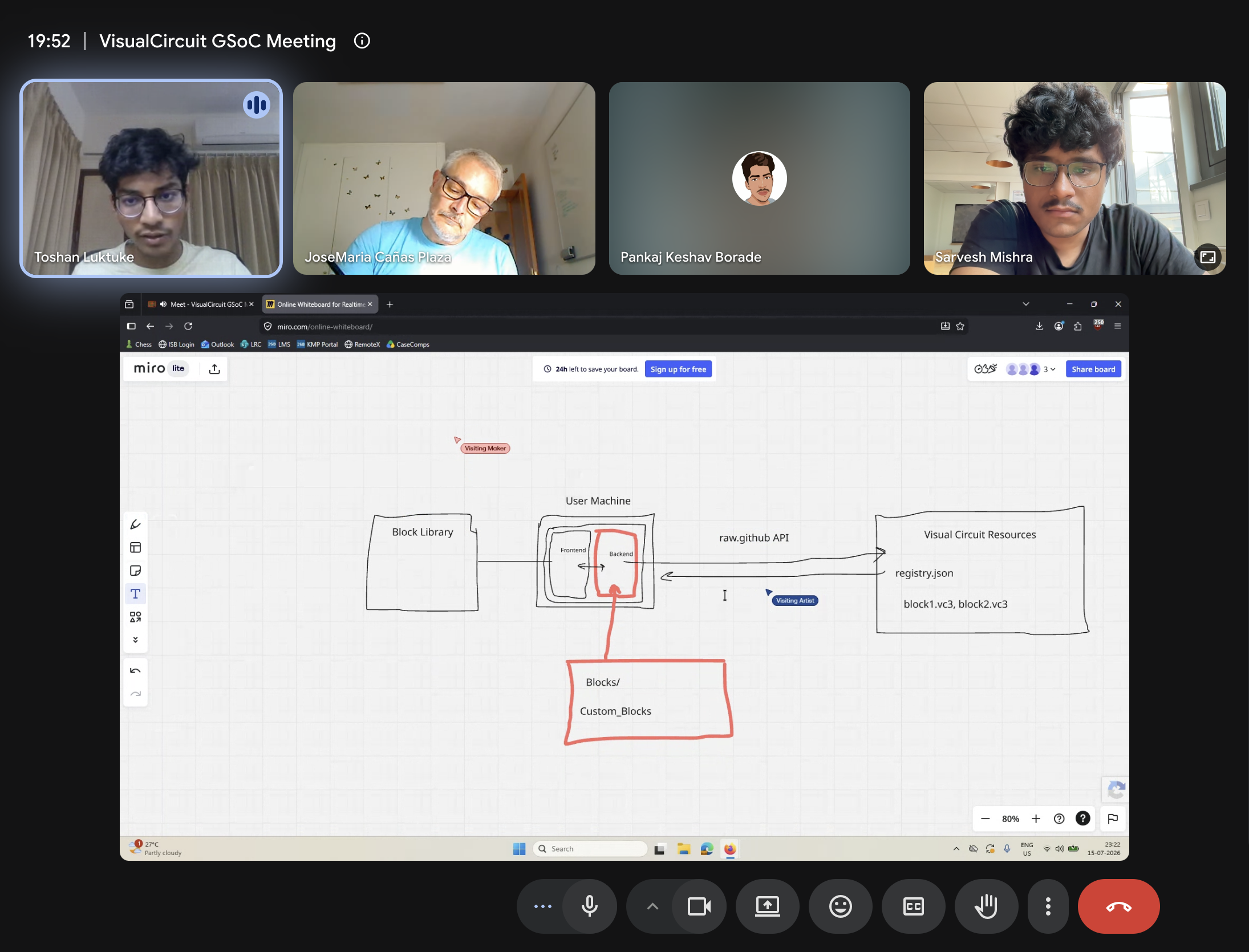Select Toshan Luktuke's video tile
This screenshot has width=1249, height=952.
[x=151, y=178]
